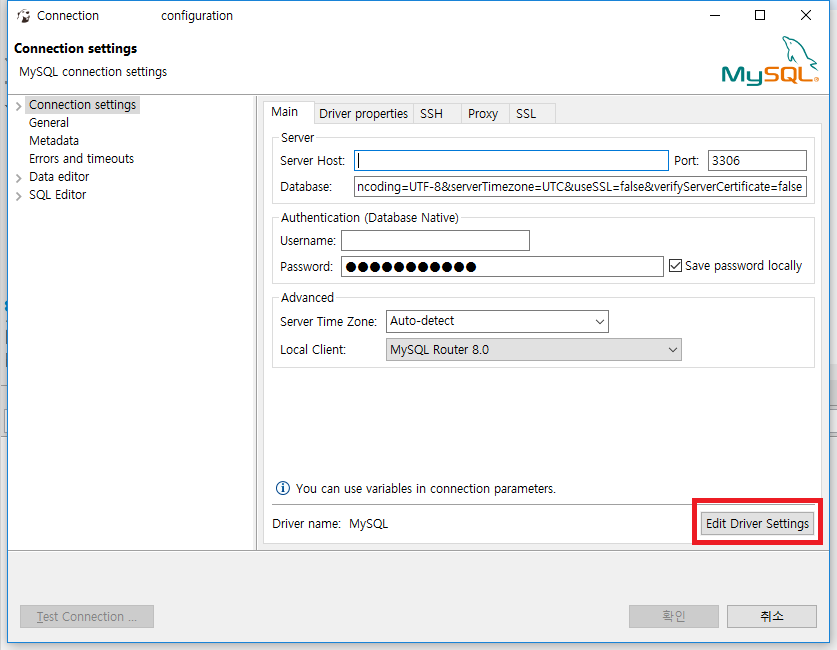Click the MySQL dolphin logo
Viewport: 837px width, 650px height.
[770, 61]
